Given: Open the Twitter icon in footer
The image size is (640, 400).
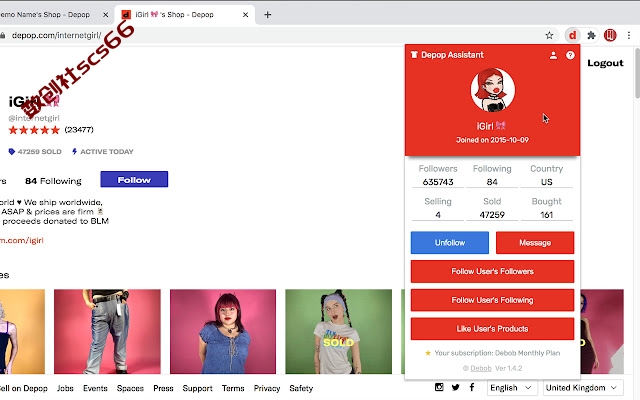Looking at the screenshot, I should click(456, 387).
